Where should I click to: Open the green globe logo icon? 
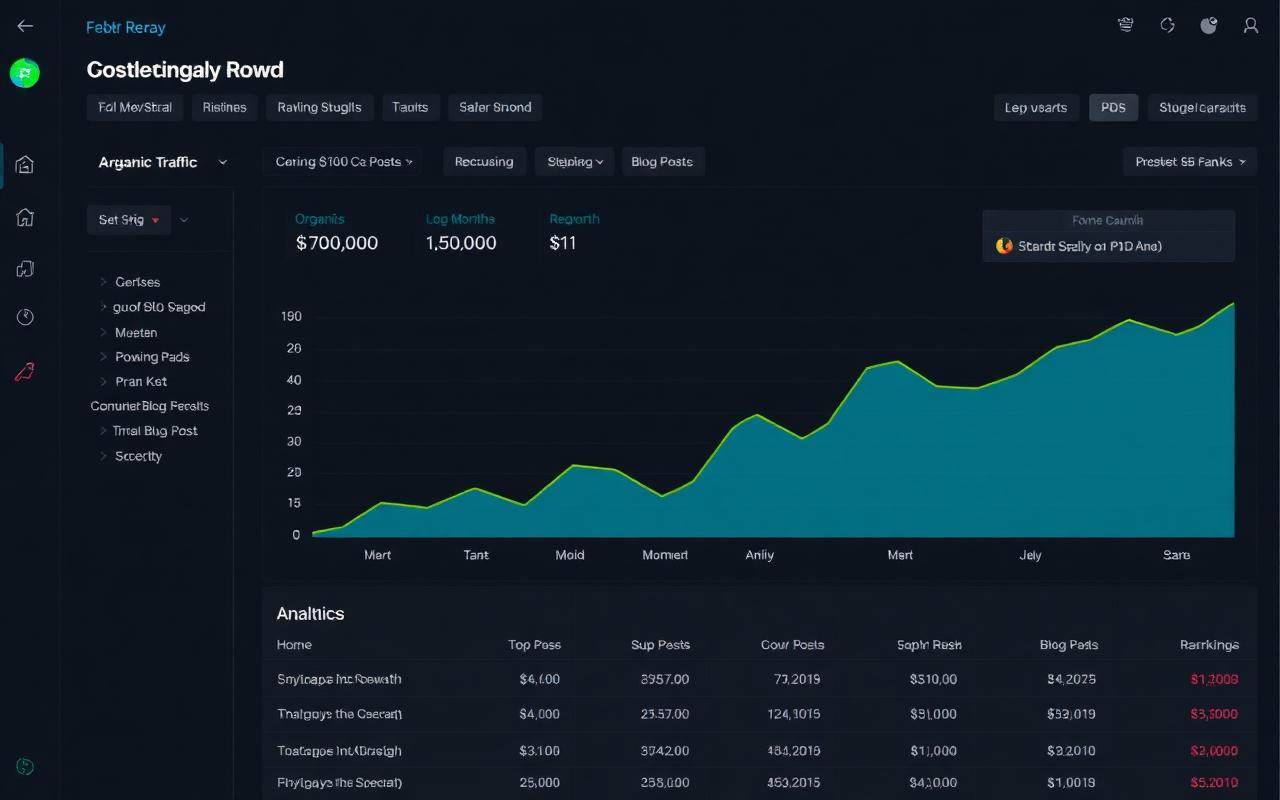pos(25,73)
